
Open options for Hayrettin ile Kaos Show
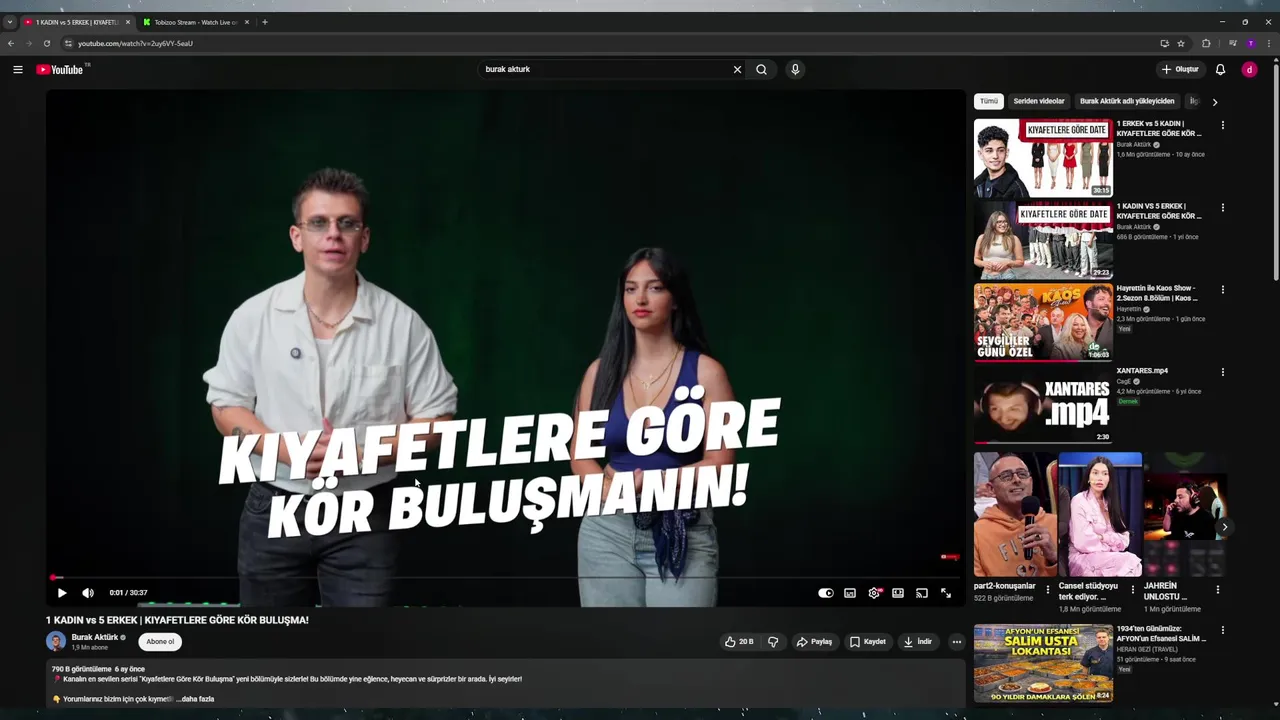click(x=1222, y=289)
